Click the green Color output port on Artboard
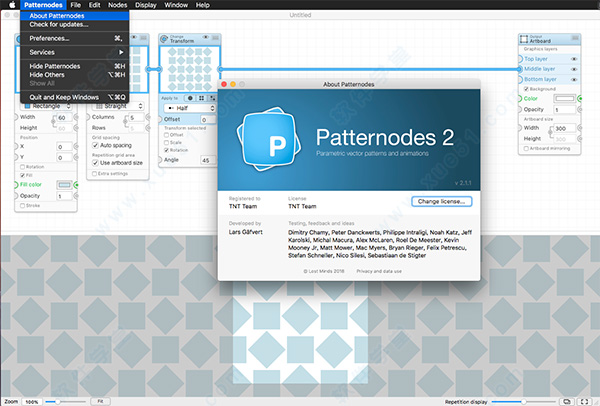This screenshot has width=600, height=406. coord(580,99)
